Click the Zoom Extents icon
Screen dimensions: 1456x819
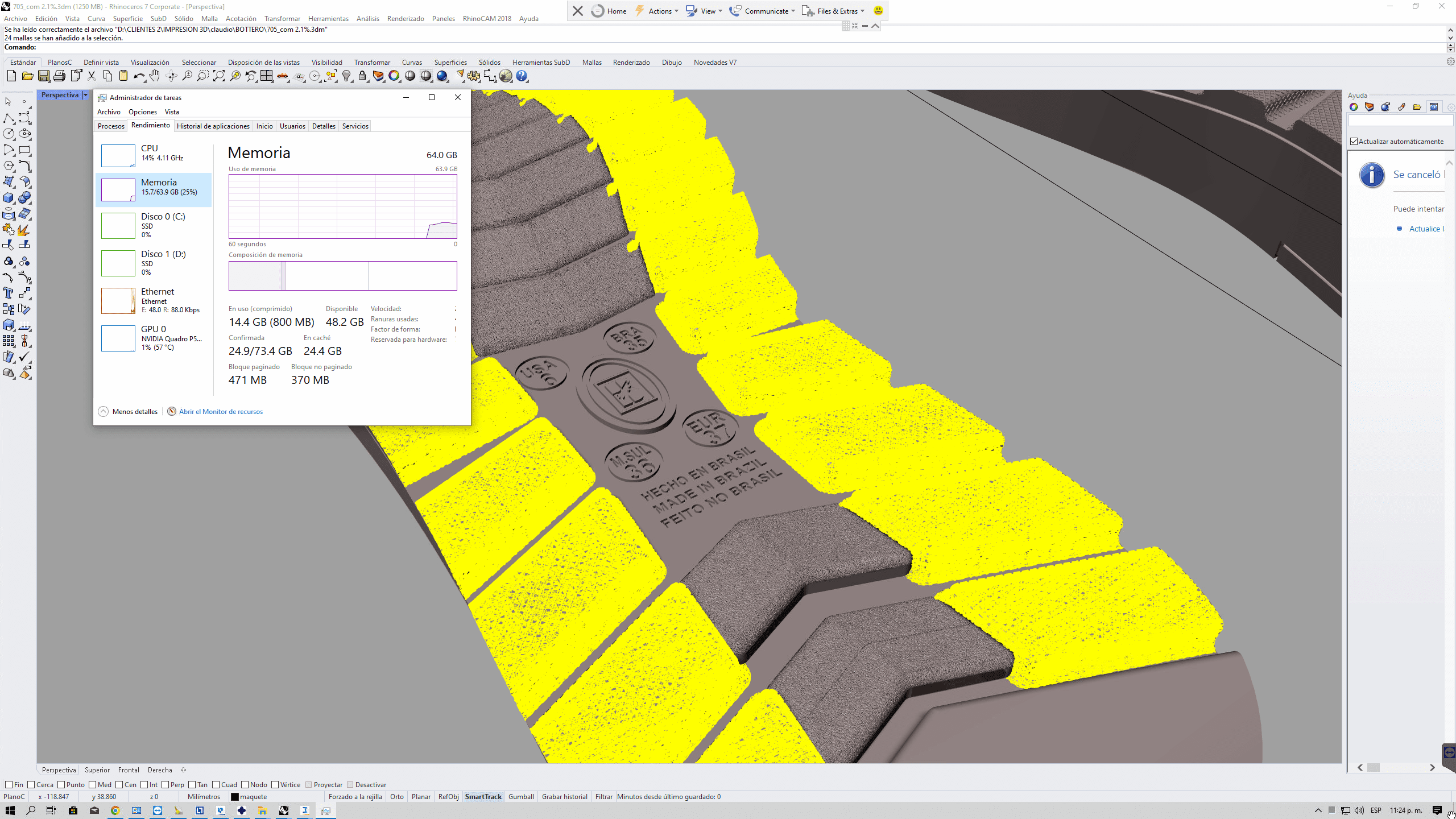tap(219, 76)
